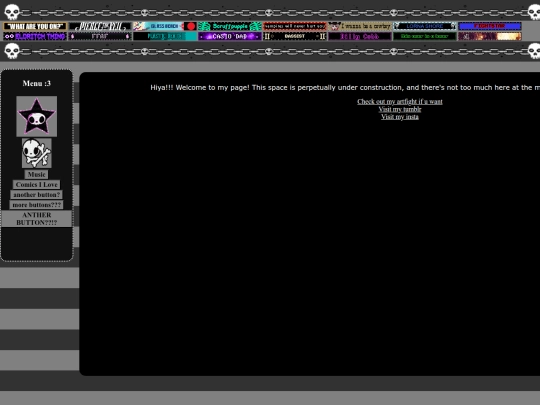
Task: Click the skull and crossbones menu icon
Action: pos(37,153)
